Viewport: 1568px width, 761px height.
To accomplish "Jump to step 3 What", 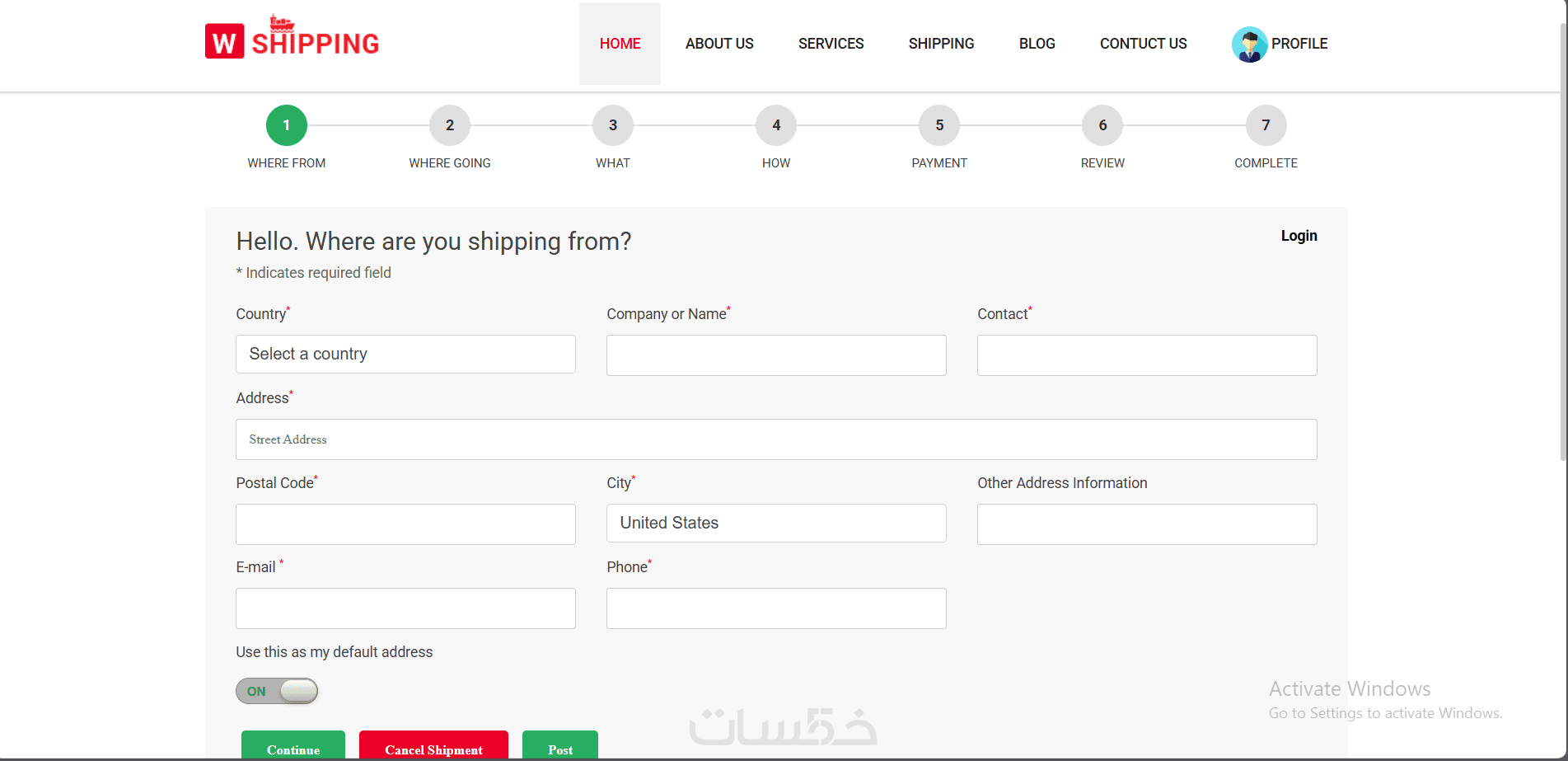I will 613,125.
